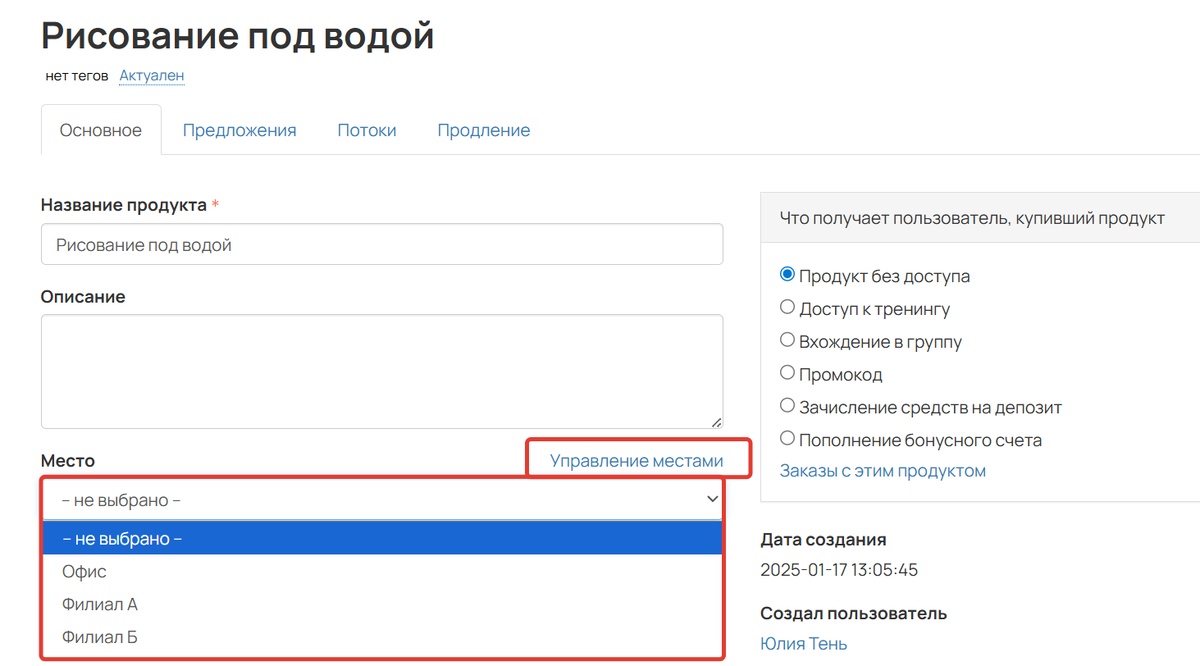Switch to the 'Предложения' tab

(239, 129)
